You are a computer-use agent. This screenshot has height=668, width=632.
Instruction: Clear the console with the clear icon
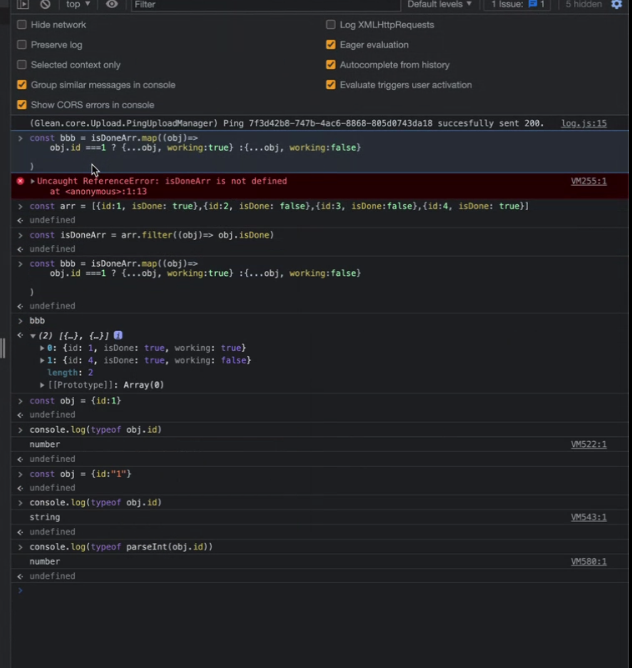coord(45,4)
